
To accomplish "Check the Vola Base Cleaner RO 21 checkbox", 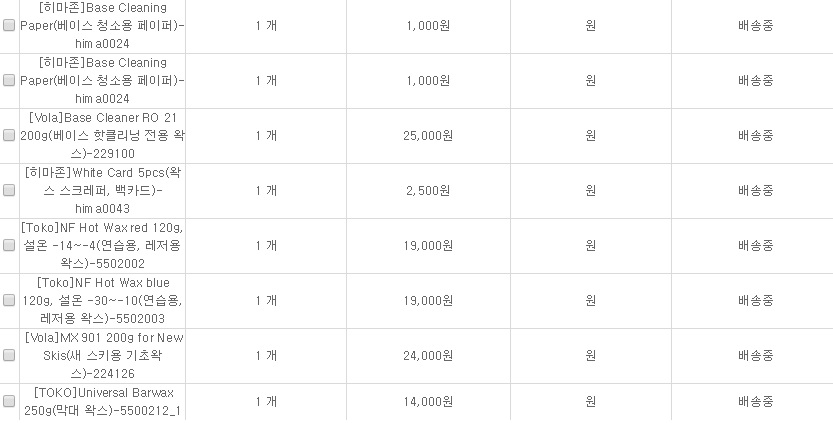I will (x=9, y=136).
